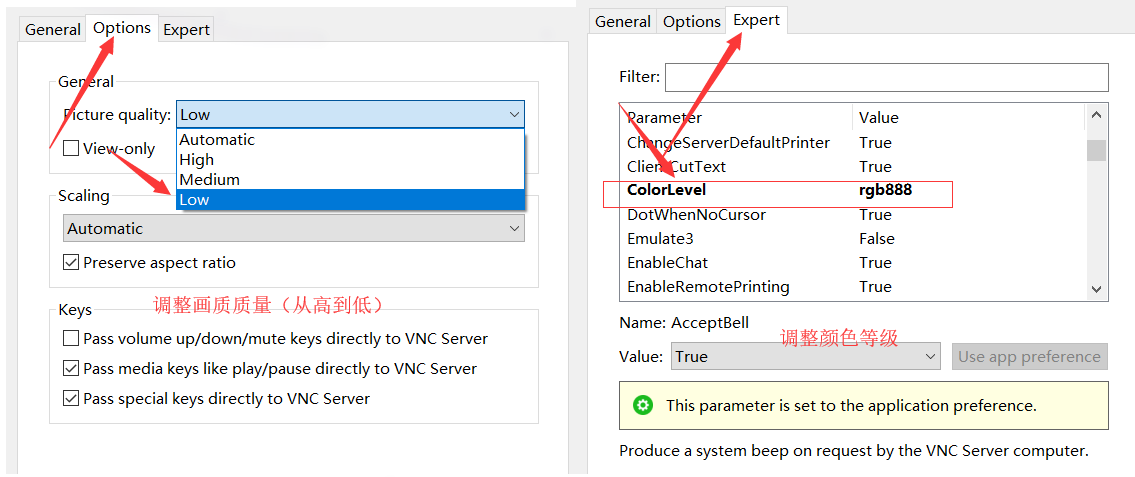1135x477 pixels.
Task: Toggle the View-only checkbox
Action: pyautogui.click(x=71, y=148)
